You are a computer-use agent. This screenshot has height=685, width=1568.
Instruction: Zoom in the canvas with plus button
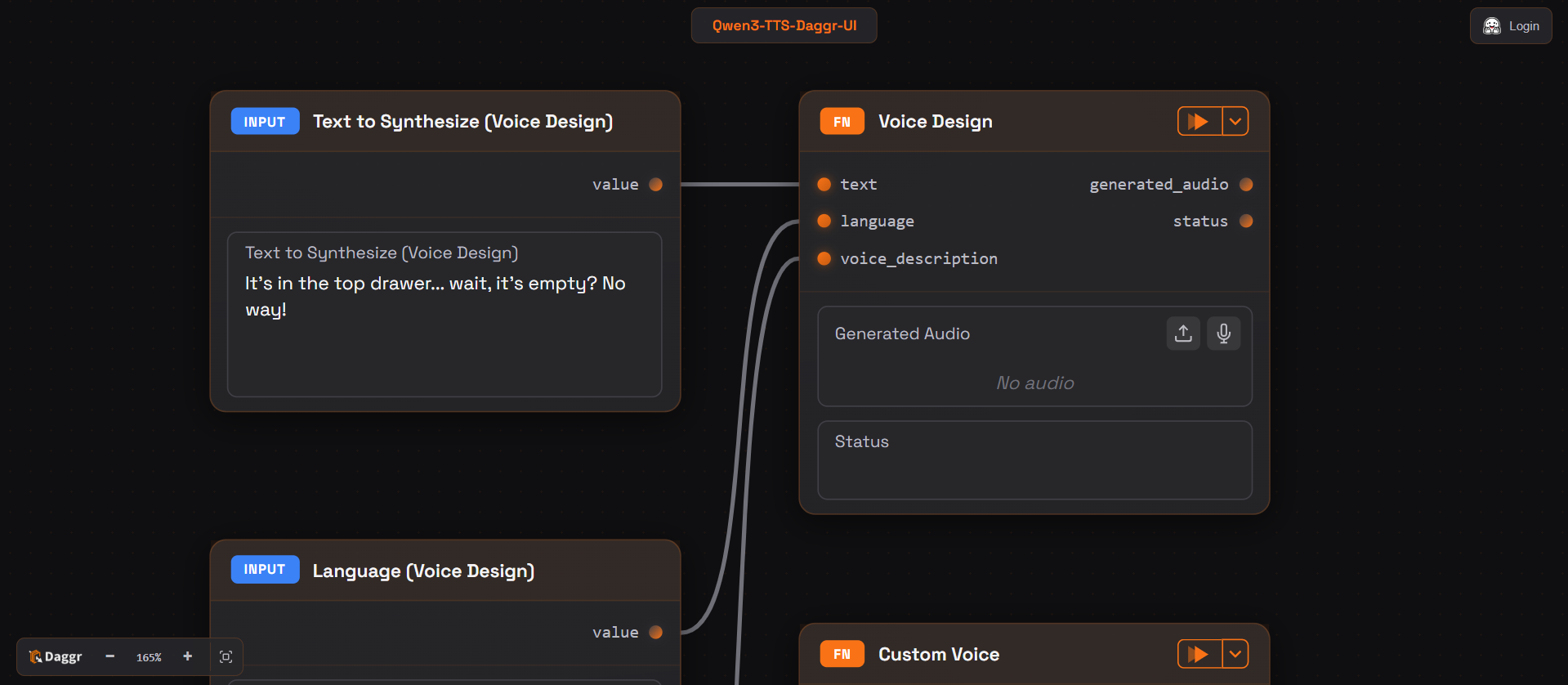(x=187, y=656)
